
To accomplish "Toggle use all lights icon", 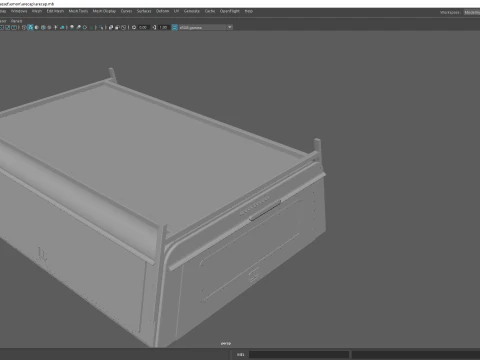I will point(56,27).
